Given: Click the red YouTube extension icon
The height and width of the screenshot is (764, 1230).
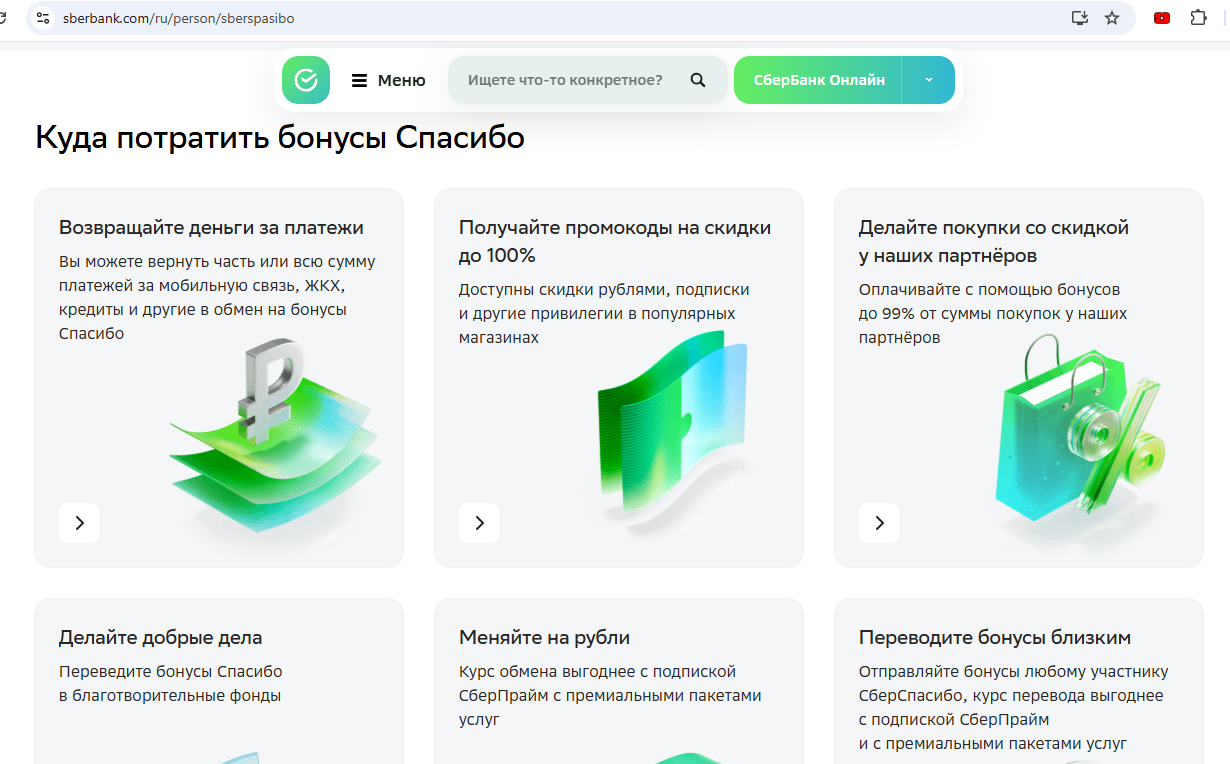Looking at the screenshot, I should (1162, 18).
